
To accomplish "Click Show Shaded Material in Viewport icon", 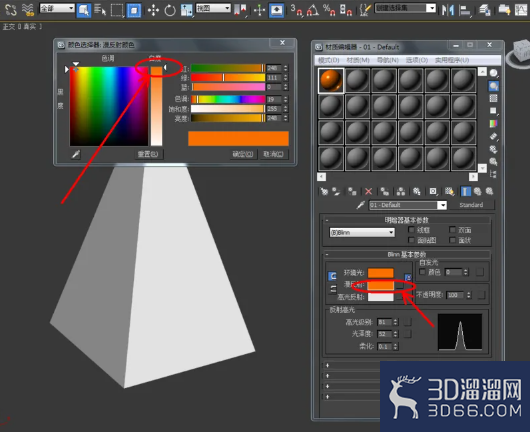I will (x=449, y=192).
